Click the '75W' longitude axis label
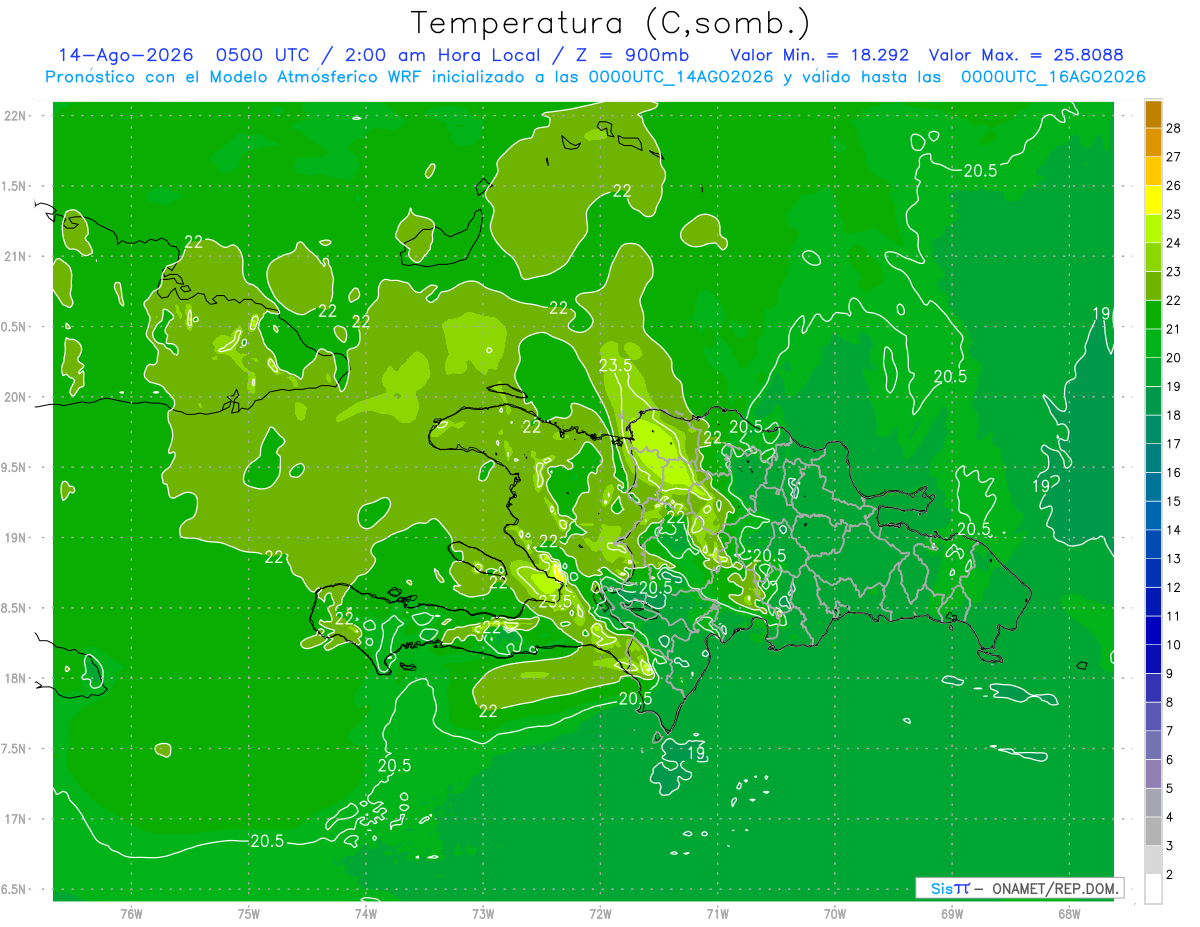Screen dimensions: 1200x927 [x=249, y=913]
